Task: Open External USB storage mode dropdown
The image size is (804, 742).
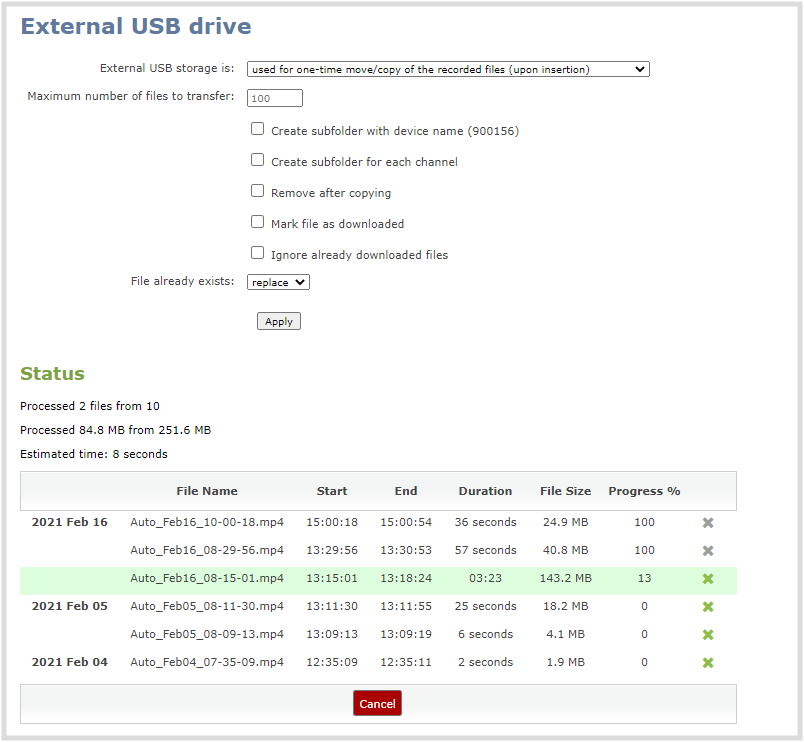Action: click(x=448, y=69)
